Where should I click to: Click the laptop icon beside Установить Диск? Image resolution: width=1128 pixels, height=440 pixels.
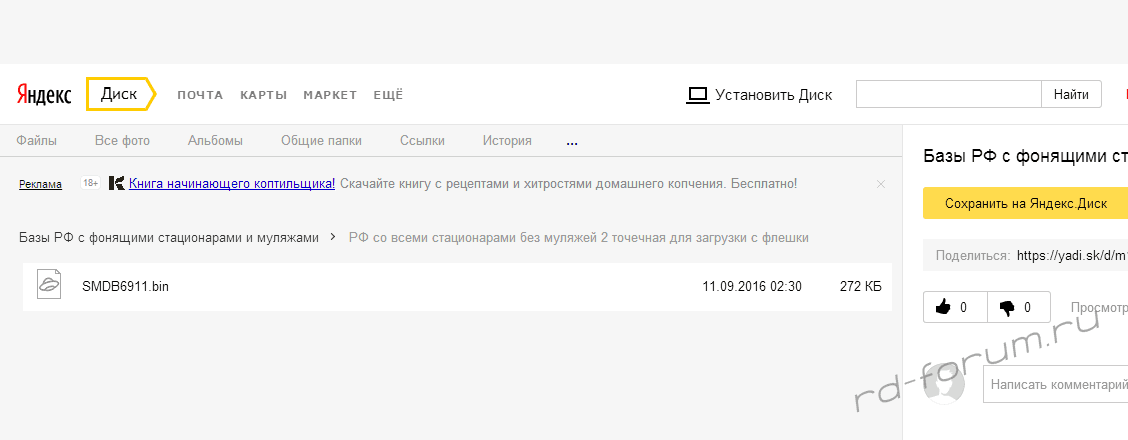(x=698, y=95)
